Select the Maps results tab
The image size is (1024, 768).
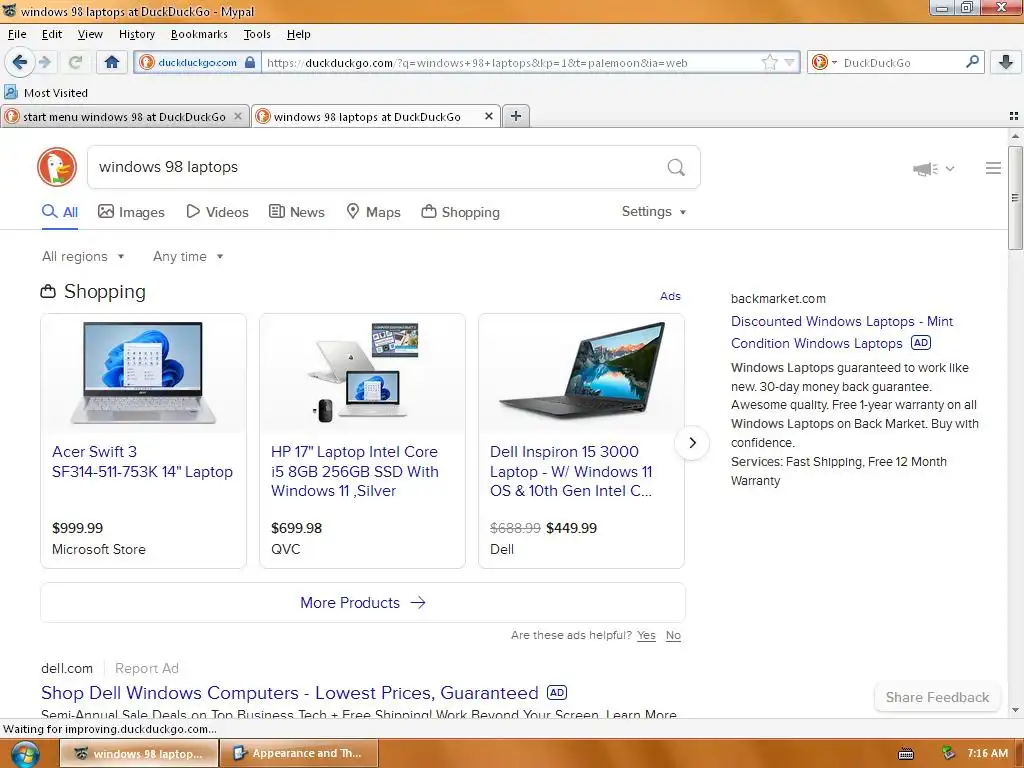[373, 212]
